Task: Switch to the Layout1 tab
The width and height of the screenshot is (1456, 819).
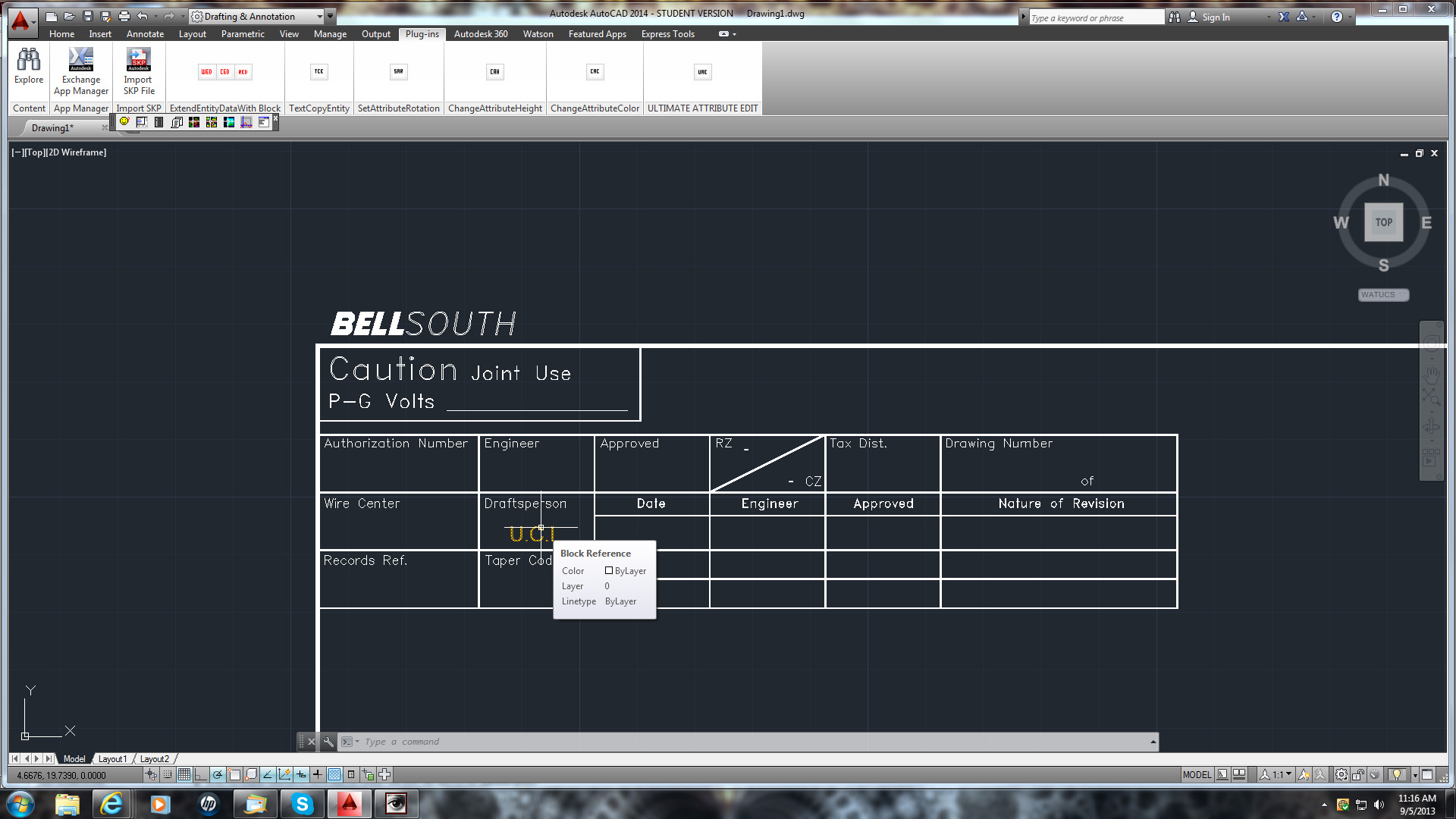Action: point(112,759)
